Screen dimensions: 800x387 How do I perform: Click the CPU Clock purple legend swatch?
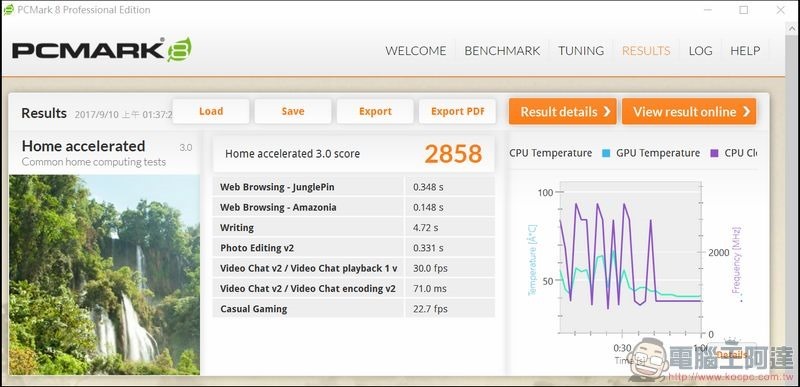pos(714,153)
